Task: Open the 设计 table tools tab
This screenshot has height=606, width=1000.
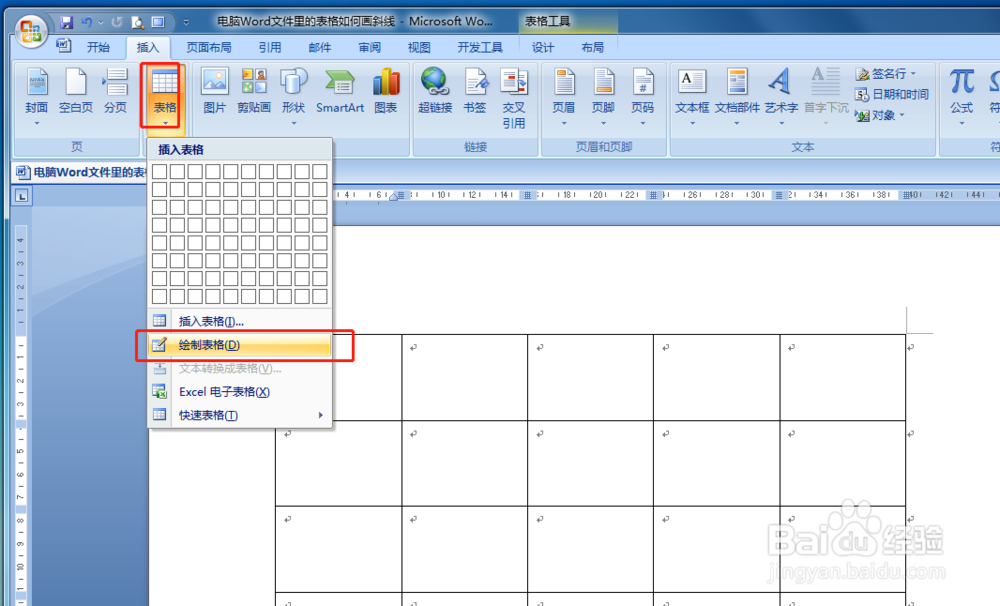Action: 543,47
